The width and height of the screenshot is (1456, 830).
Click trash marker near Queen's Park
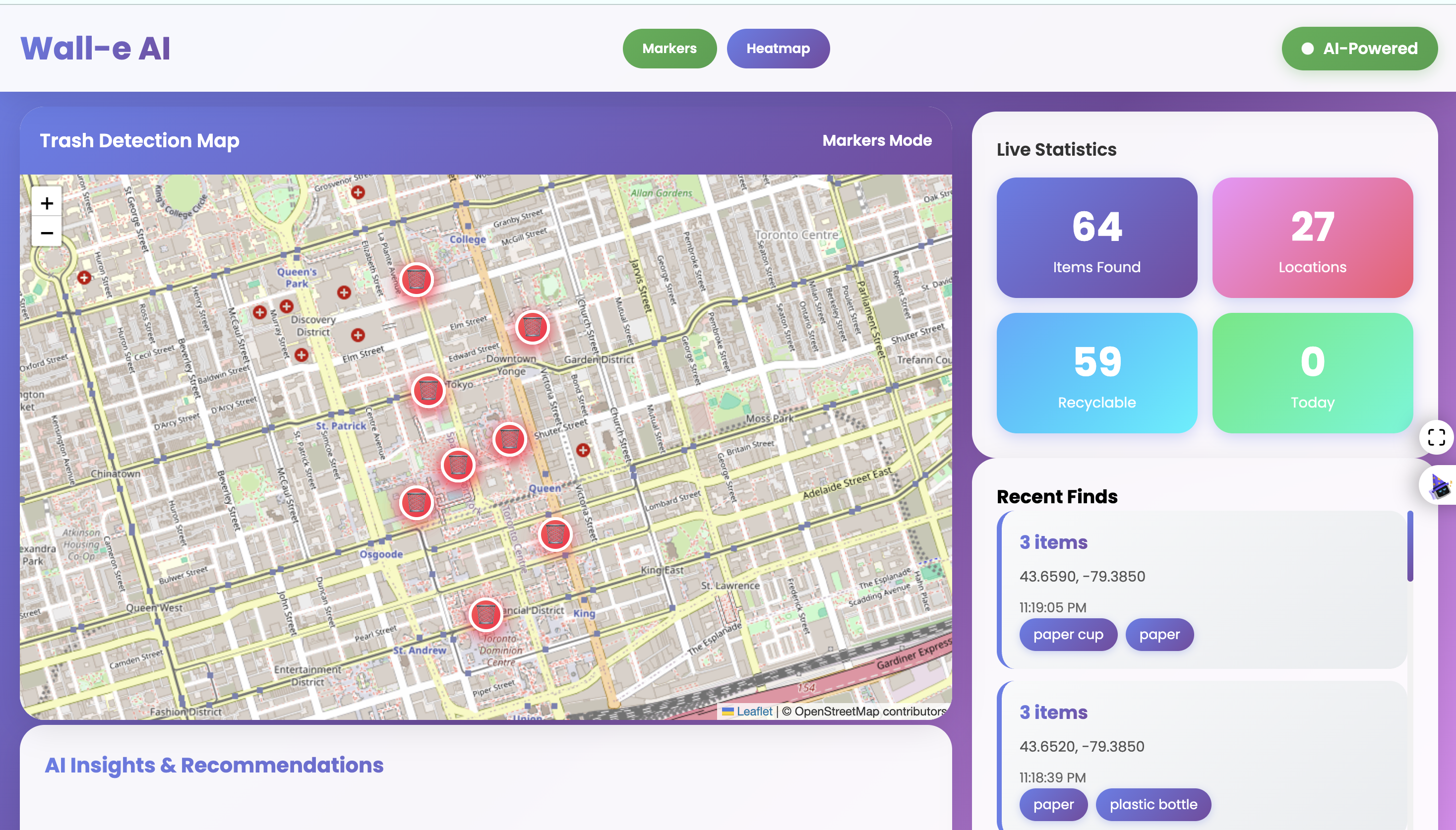coord(417,280)
